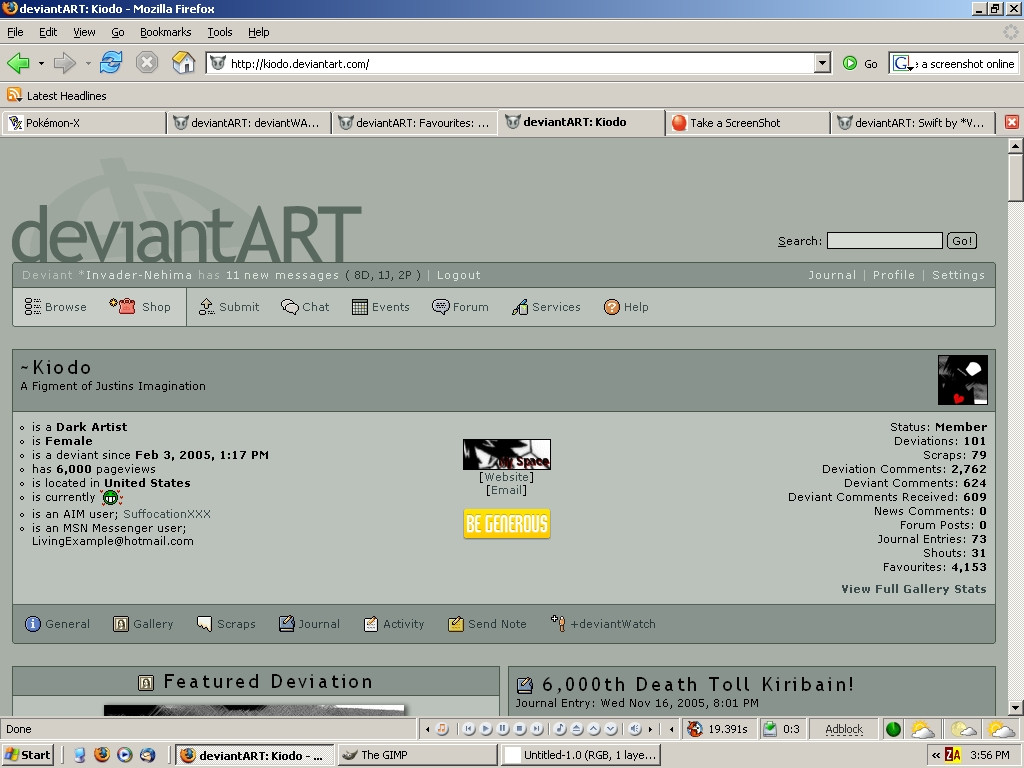This screenshot has width=1024, height=768.
Task: Click the Go! button next to Search
Action: point(962,241)
